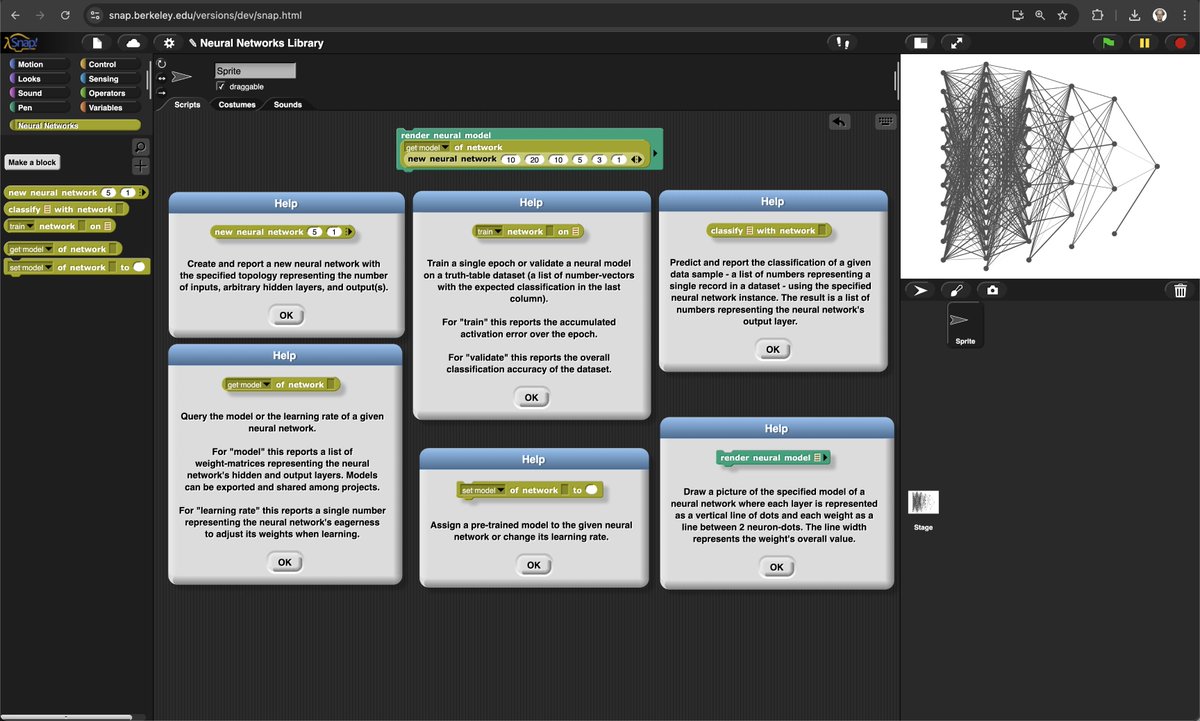Click OK in get model Help
The height and width of the screenshot is (721, 1200).
(285, 562)
